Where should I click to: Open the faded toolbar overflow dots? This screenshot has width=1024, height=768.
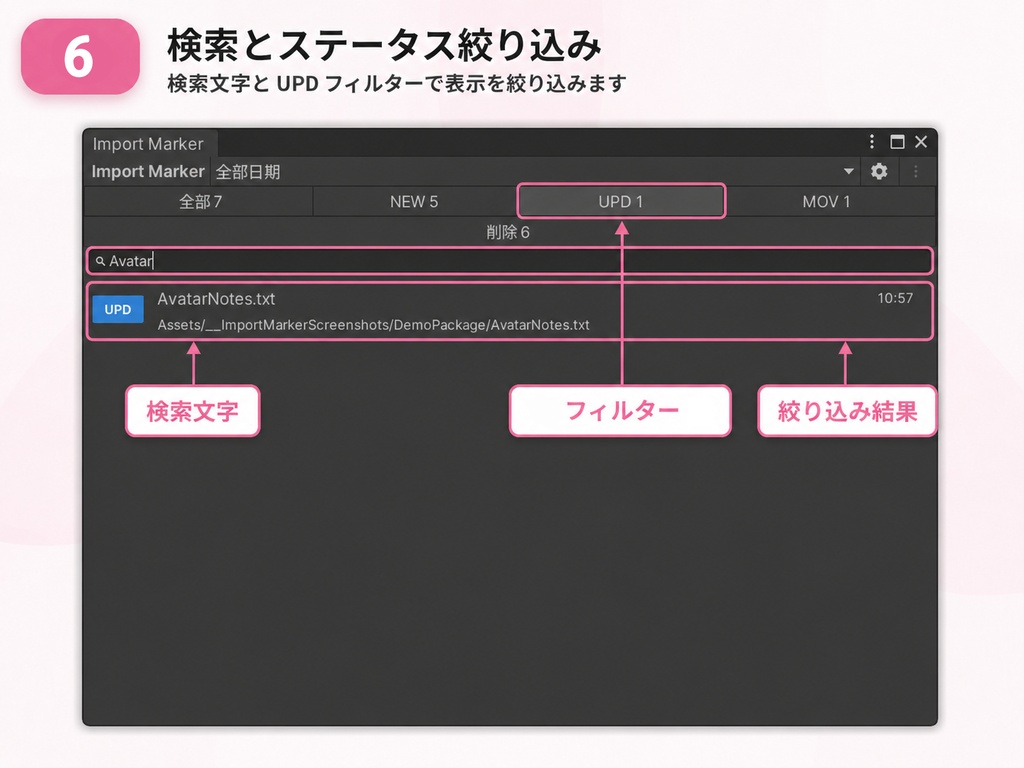tap(916, 171)
